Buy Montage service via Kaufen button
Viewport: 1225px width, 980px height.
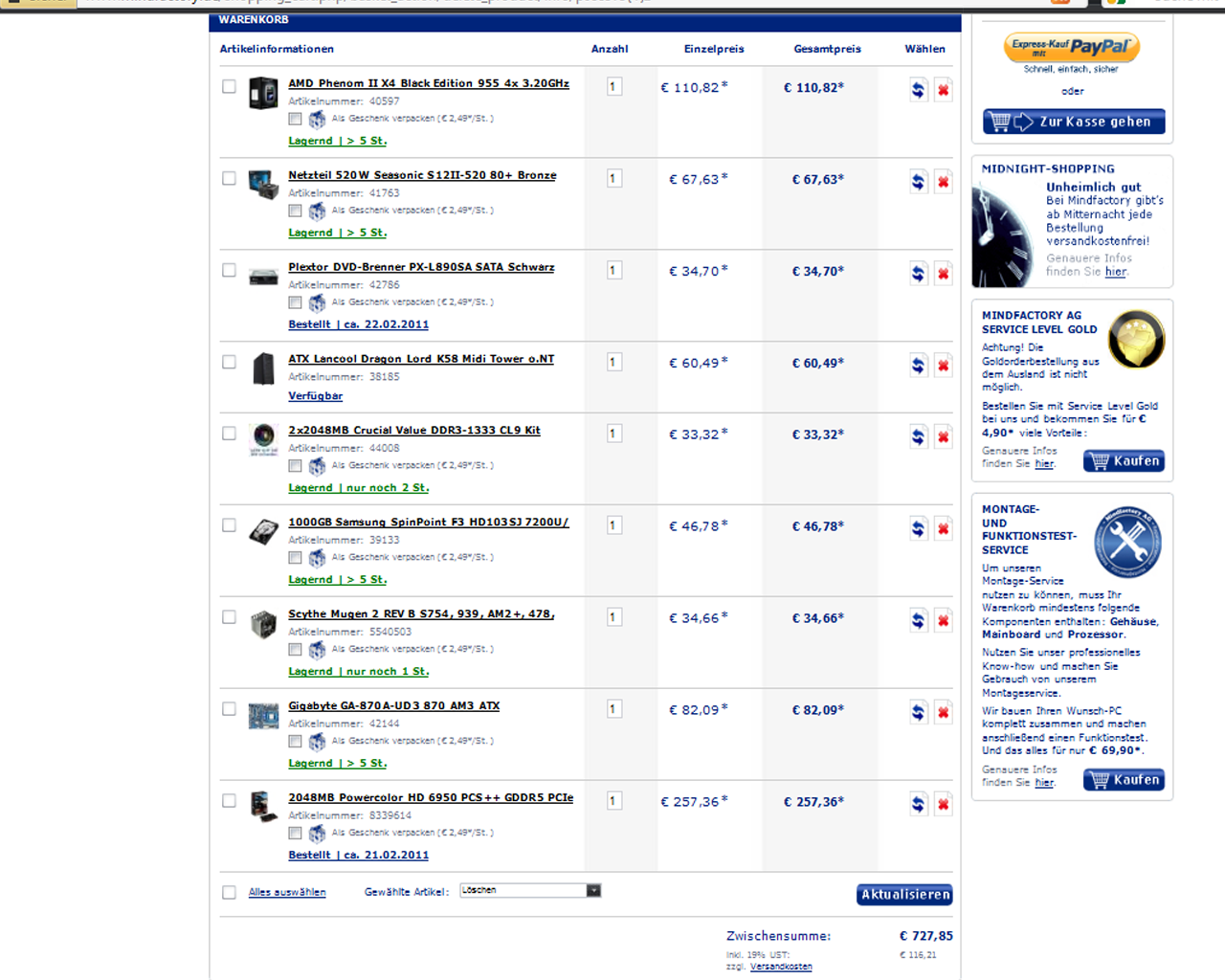[1125, 780]
